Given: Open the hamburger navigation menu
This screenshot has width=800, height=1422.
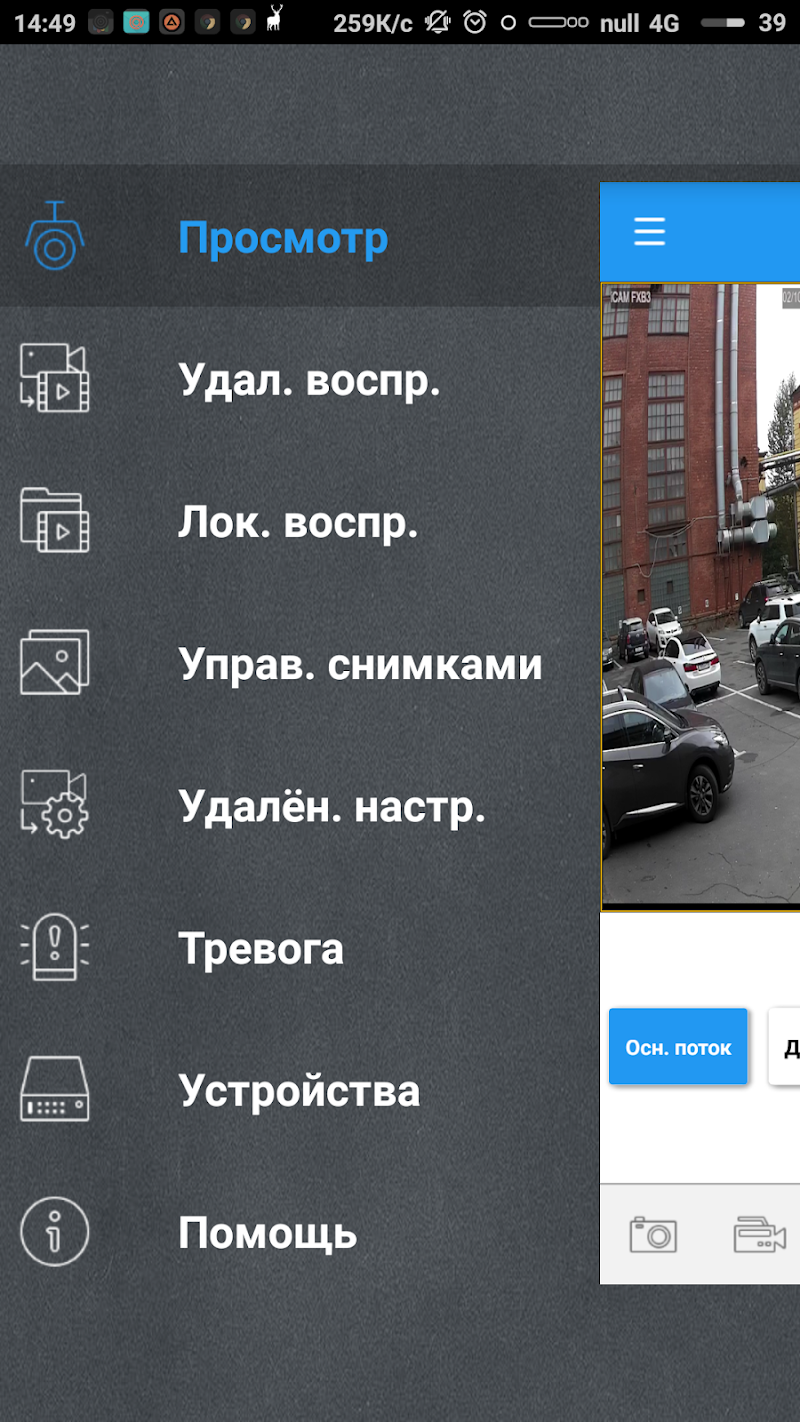Looking at the screenshot, I should [x=648, y=231].
